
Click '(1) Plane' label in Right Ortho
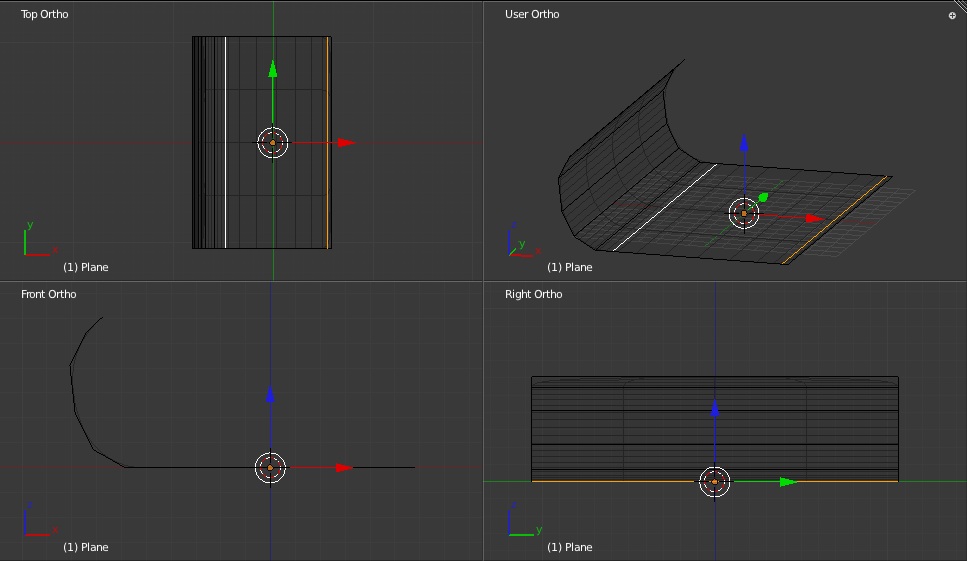point(570,547)
